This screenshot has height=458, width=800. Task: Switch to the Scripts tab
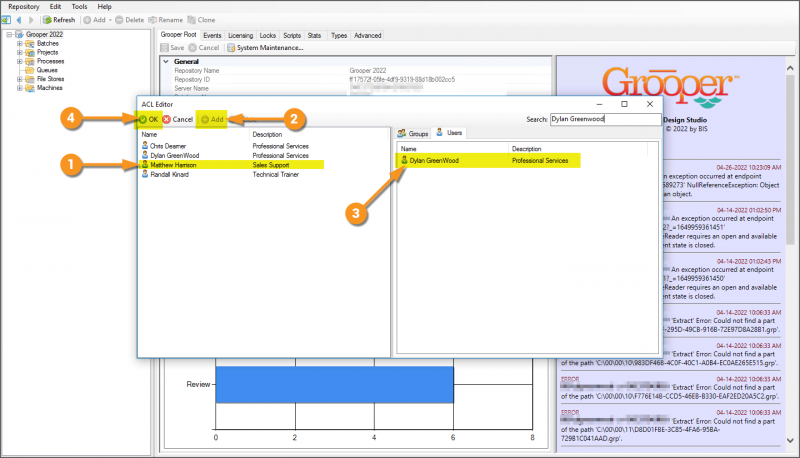point(292,35)
